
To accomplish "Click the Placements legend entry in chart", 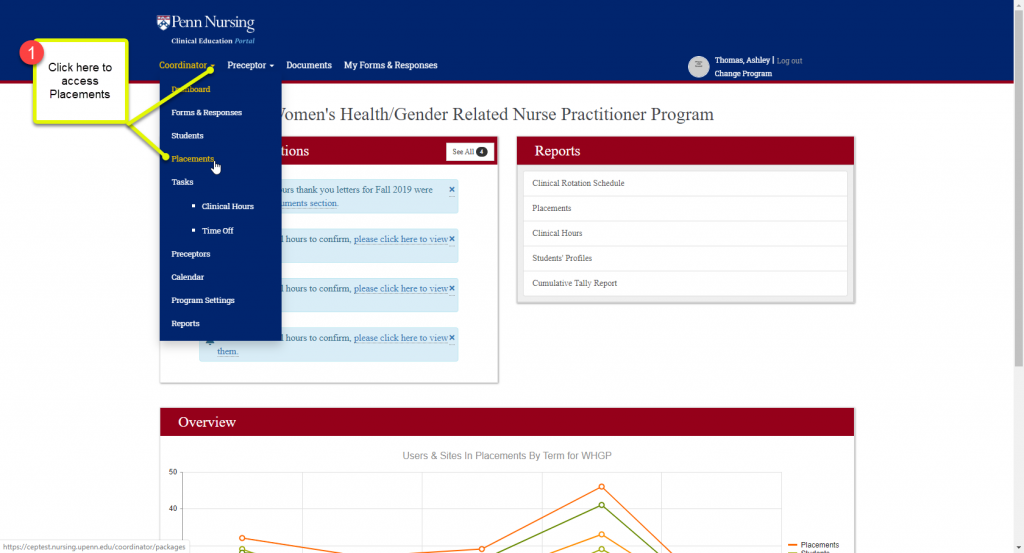I will [x=813, y=545].
